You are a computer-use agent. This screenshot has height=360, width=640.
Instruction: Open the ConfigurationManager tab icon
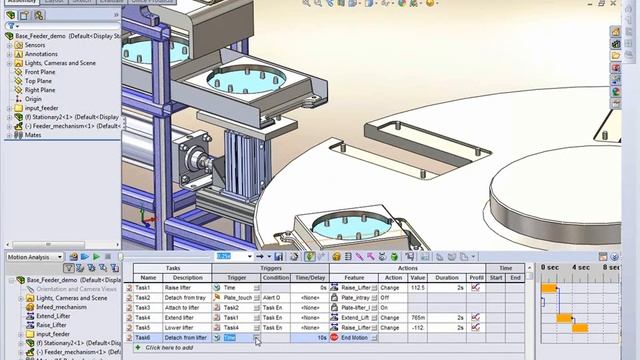coord(39,16)
